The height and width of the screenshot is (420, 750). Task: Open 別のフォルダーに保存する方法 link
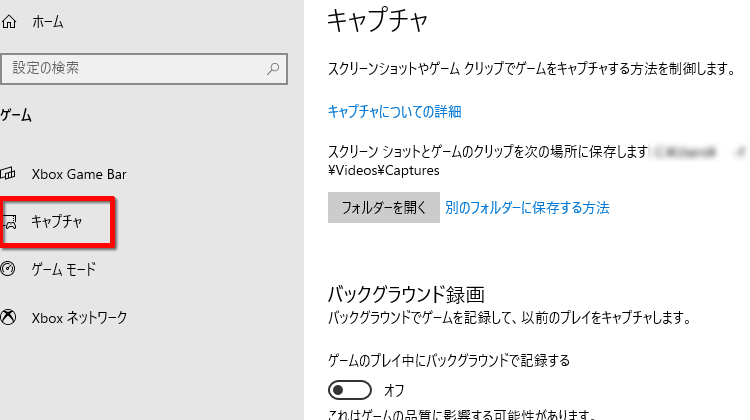pyautogui.click(x=527, y=208)
